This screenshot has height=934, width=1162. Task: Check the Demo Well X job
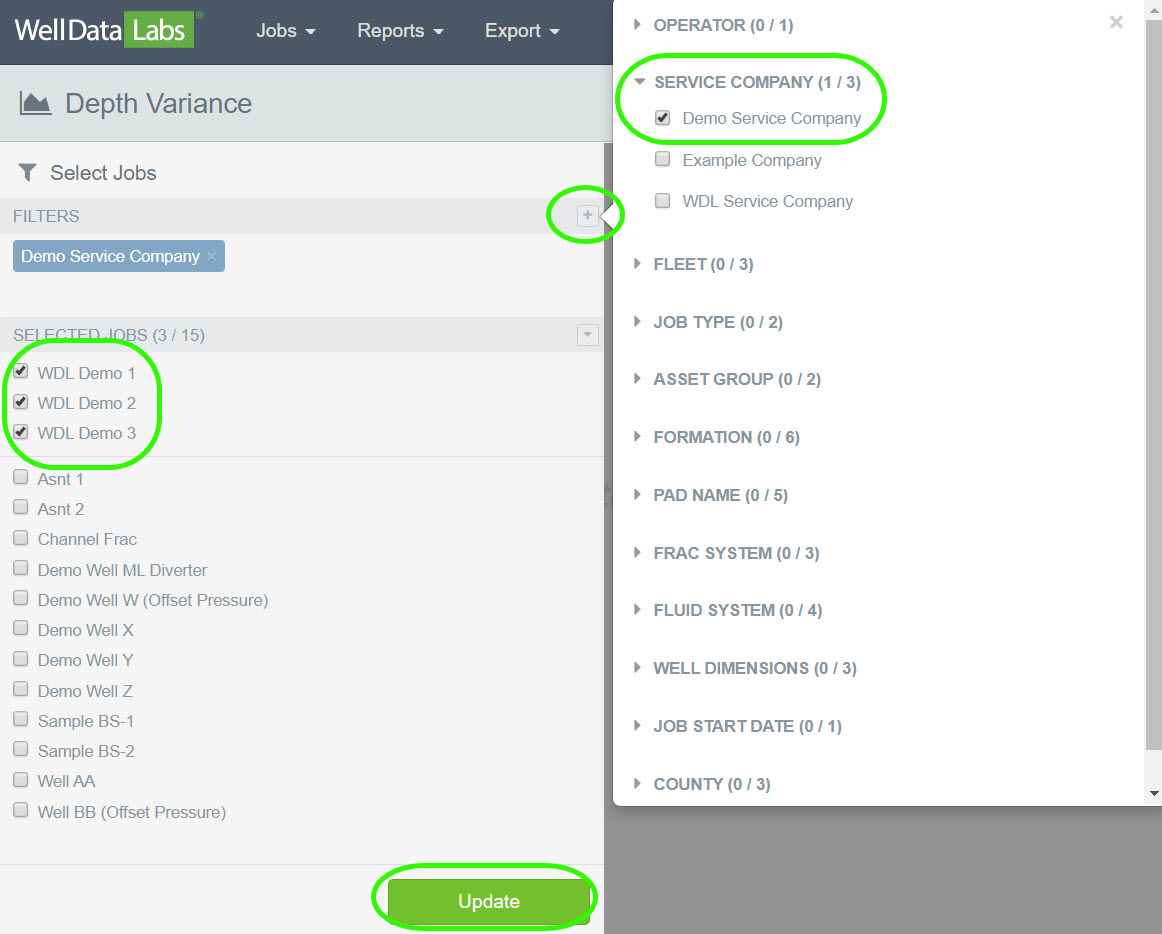click(21, 629)
